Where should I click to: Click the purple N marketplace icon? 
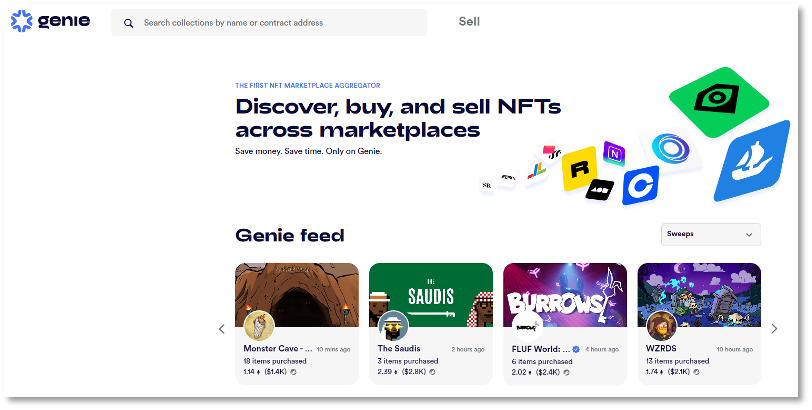pos(613,155)
